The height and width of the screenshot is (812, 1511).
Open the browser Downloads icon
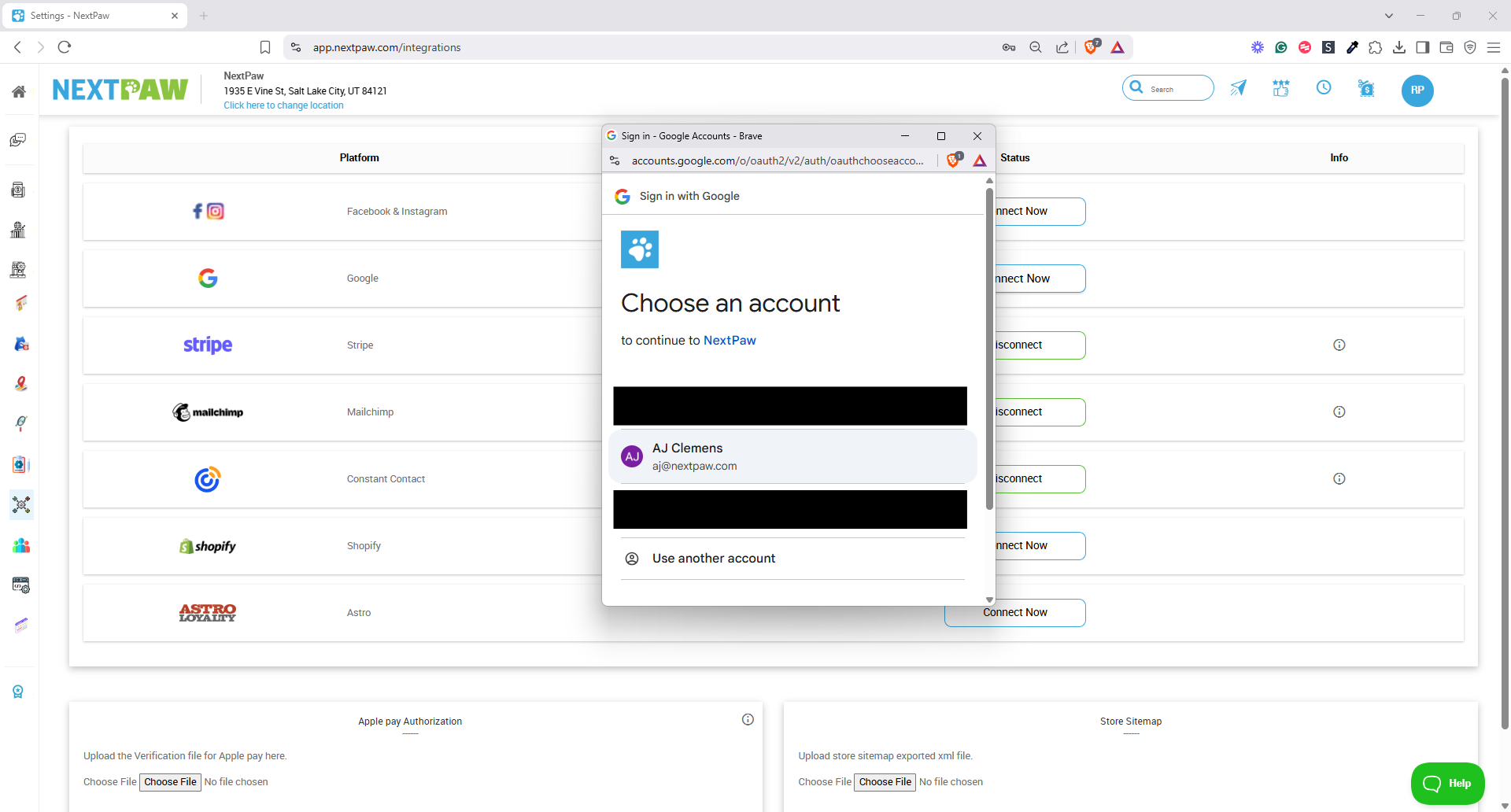click(1399, 47)
